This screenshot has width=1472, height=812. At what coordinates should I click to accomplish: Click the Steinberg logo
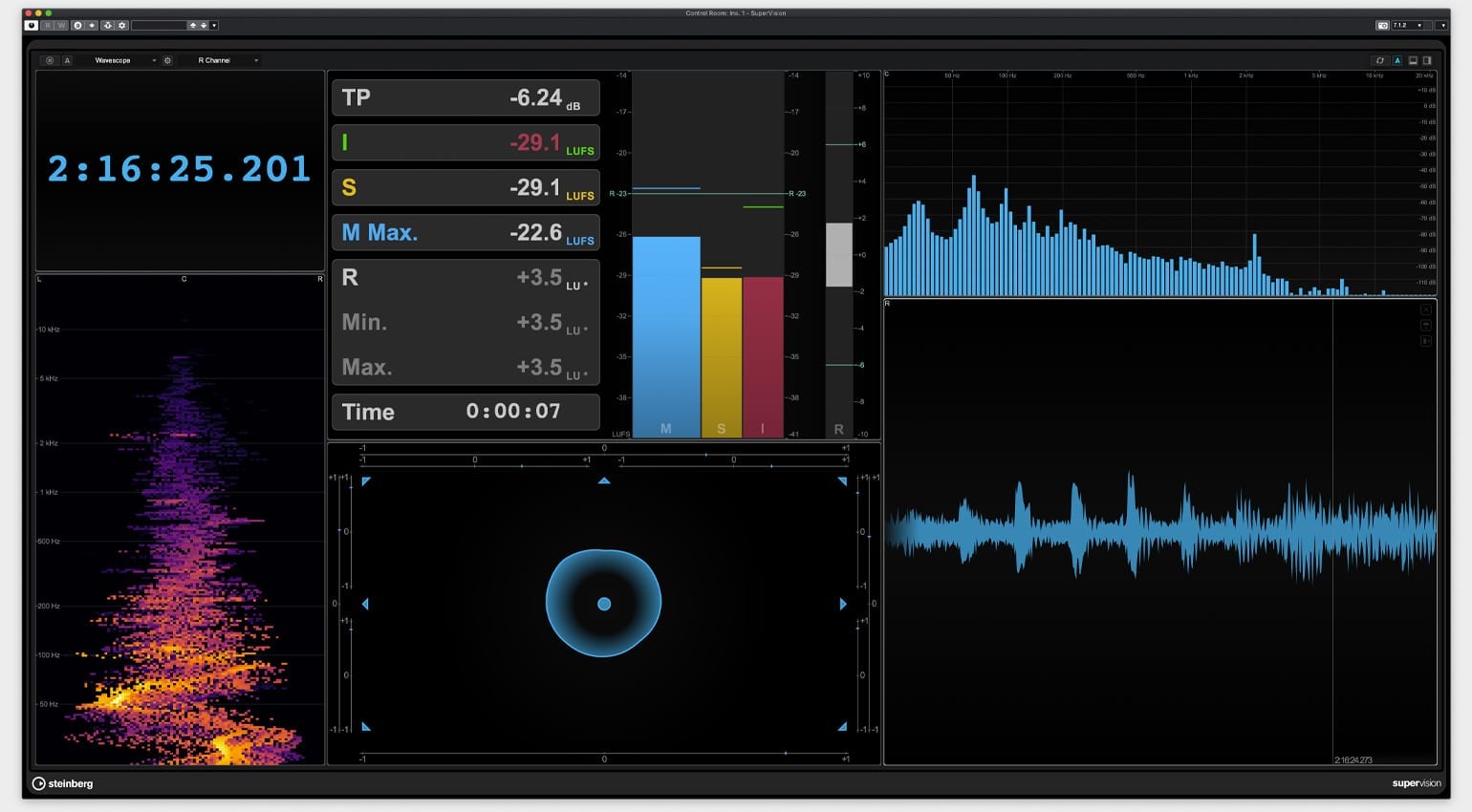pyautogui.click(x=62, y=783)
